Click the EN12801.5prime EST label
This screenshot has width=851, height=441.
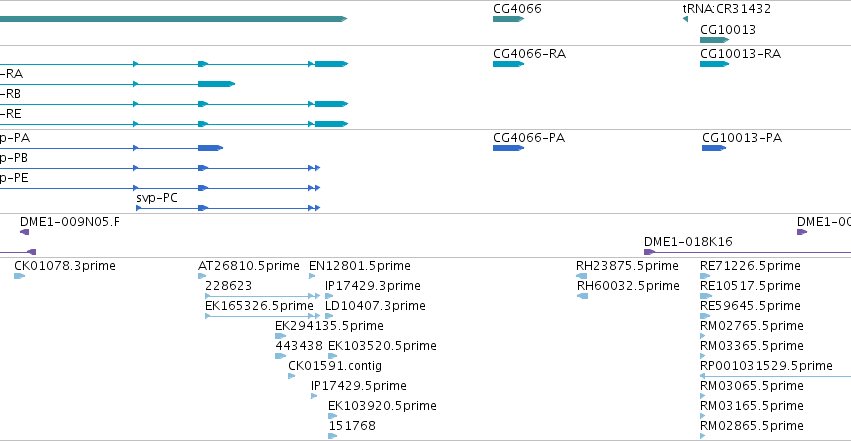click(x=359, y=266)
